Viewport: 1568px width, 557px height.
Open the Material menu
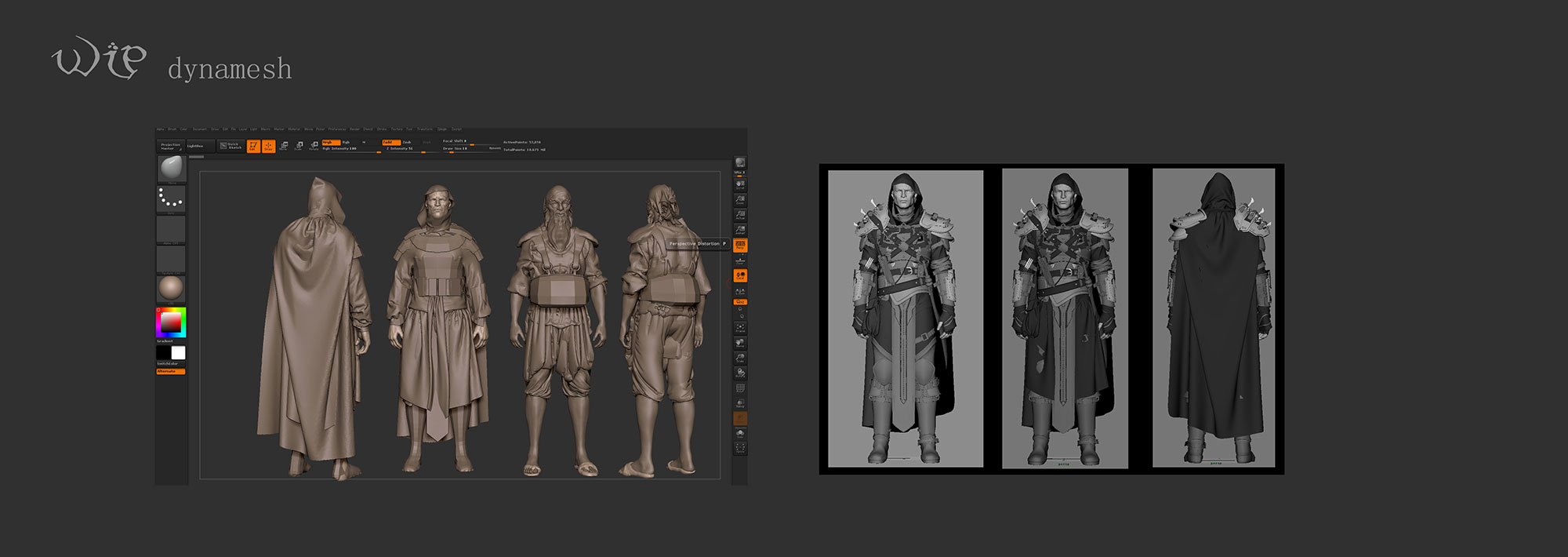(294, 129)
